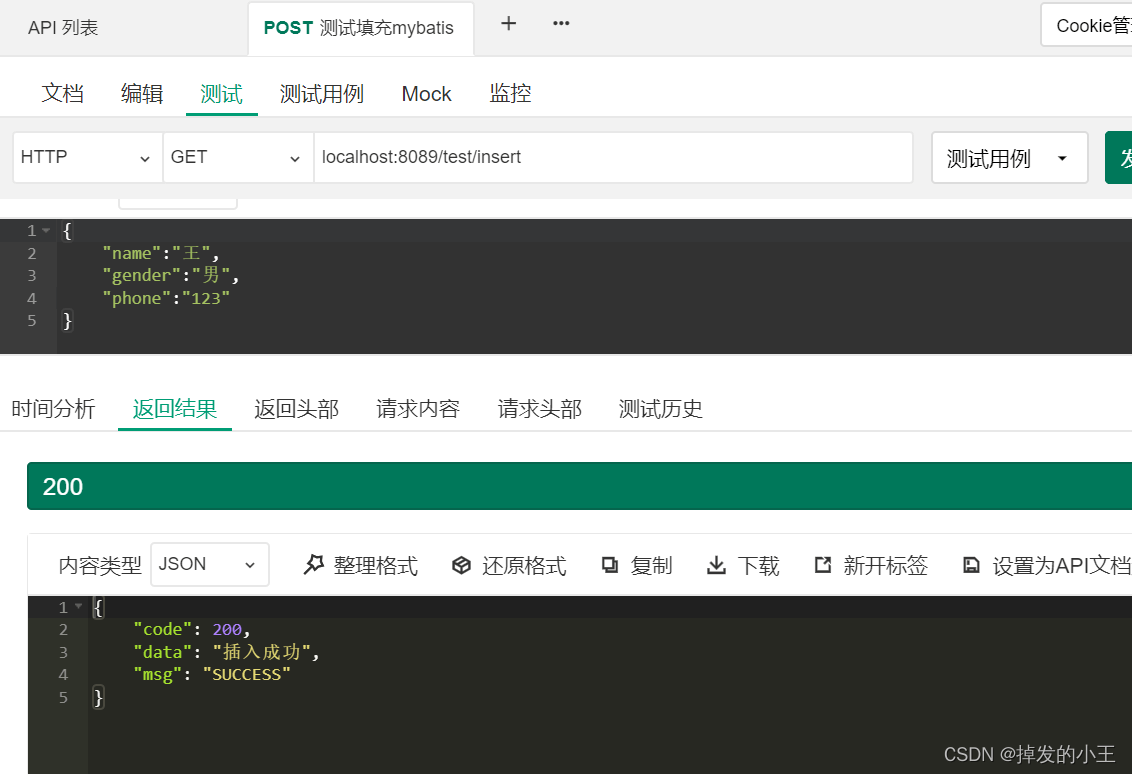The image size is (1132, 774).
Task: Click the download (下载) icon
Action: (x=716, y=565)
